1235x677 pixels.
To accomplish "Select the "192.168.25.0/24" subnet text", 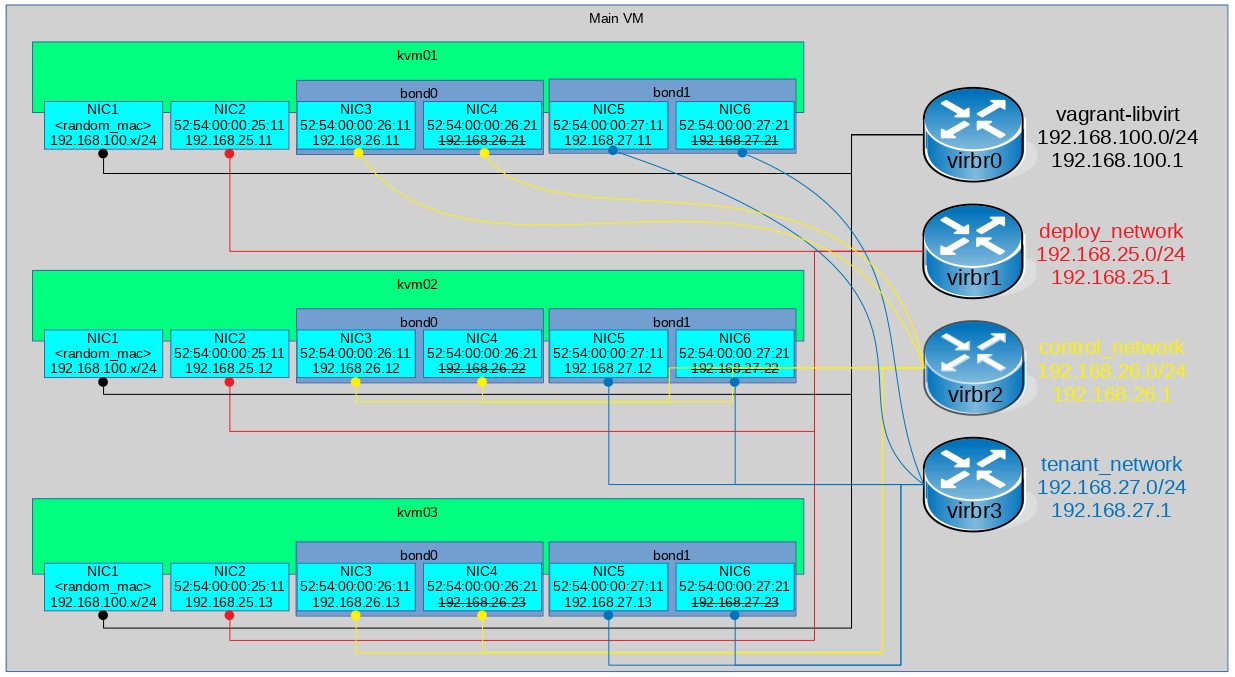I will point(1111,253).
